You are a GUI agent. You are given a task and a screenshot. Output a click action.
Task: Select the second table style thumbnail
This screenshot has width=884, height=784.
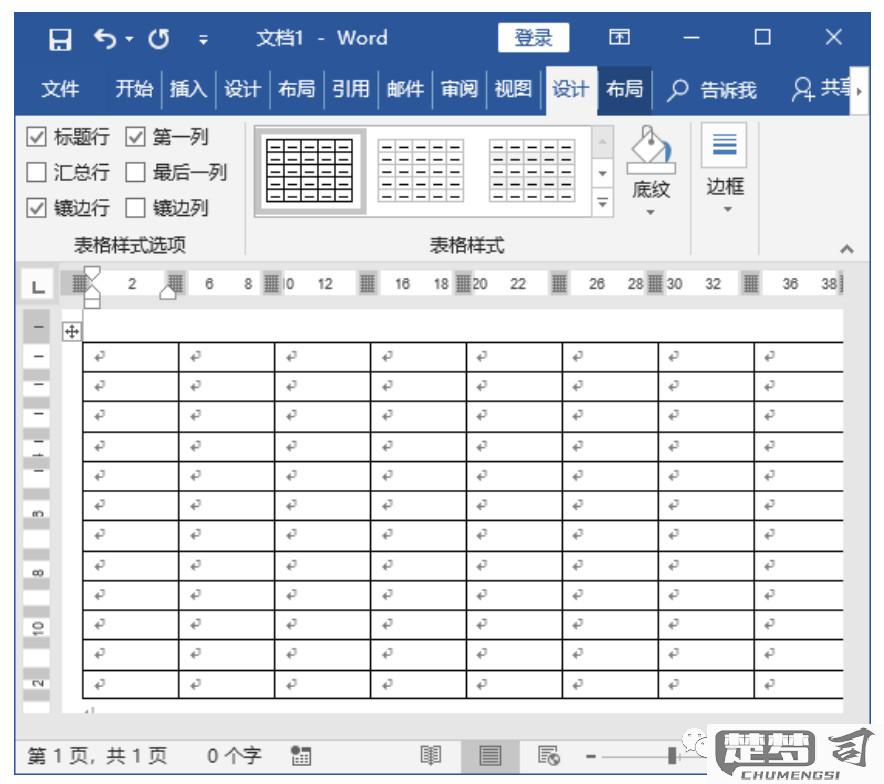[421, 171]
